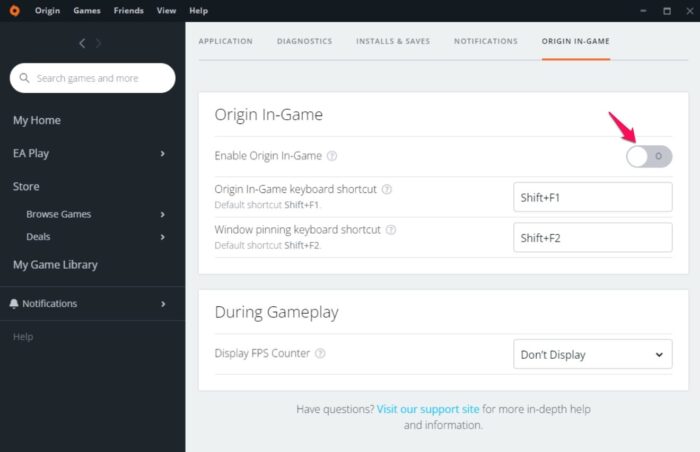700x452 pixels.
Task: Focus the Search games and more field
Action: pos(92,78)
